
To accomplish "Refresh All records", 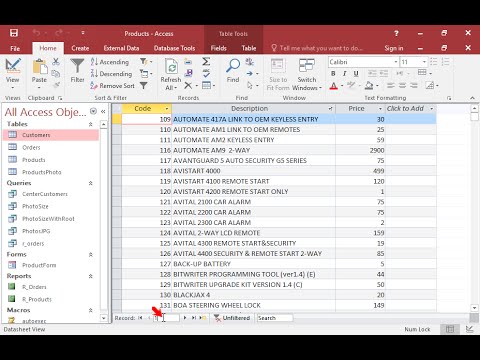I will pyautogui.click(x=171, y=74).
